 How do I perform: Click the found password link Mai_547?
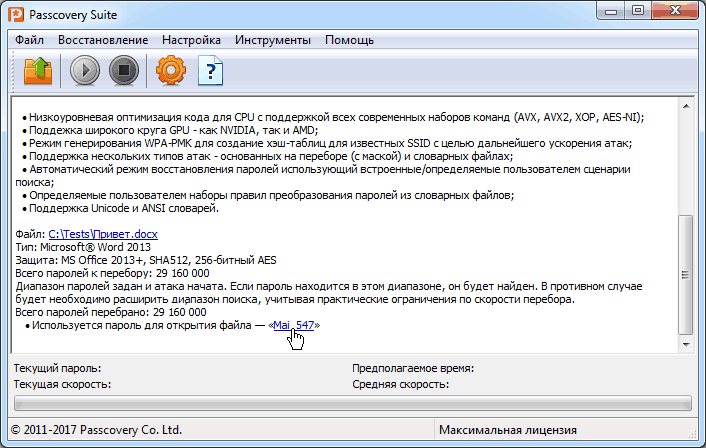click(x=294, y=325)
